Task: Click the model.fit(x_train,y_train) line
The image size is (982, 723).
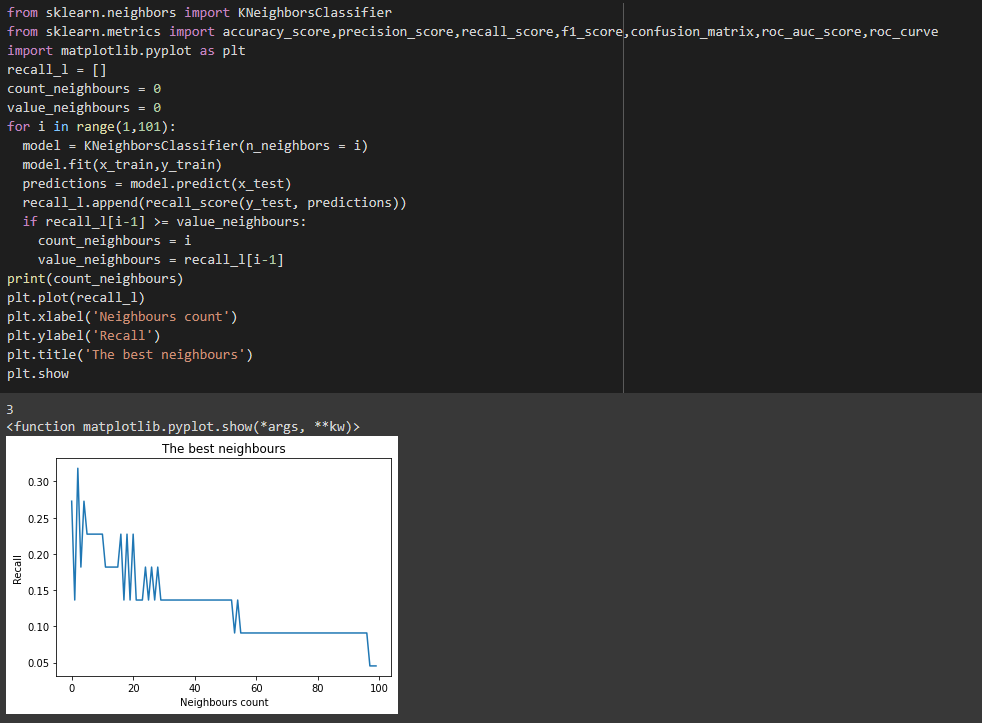Action: point(122,165)
